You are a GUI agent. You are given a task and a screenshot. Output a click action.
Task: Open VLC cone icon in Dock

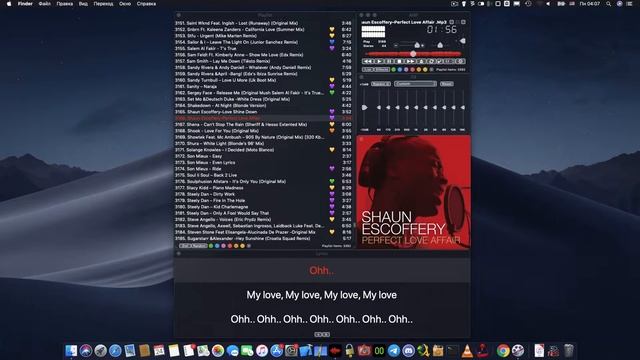pos(467,351)
